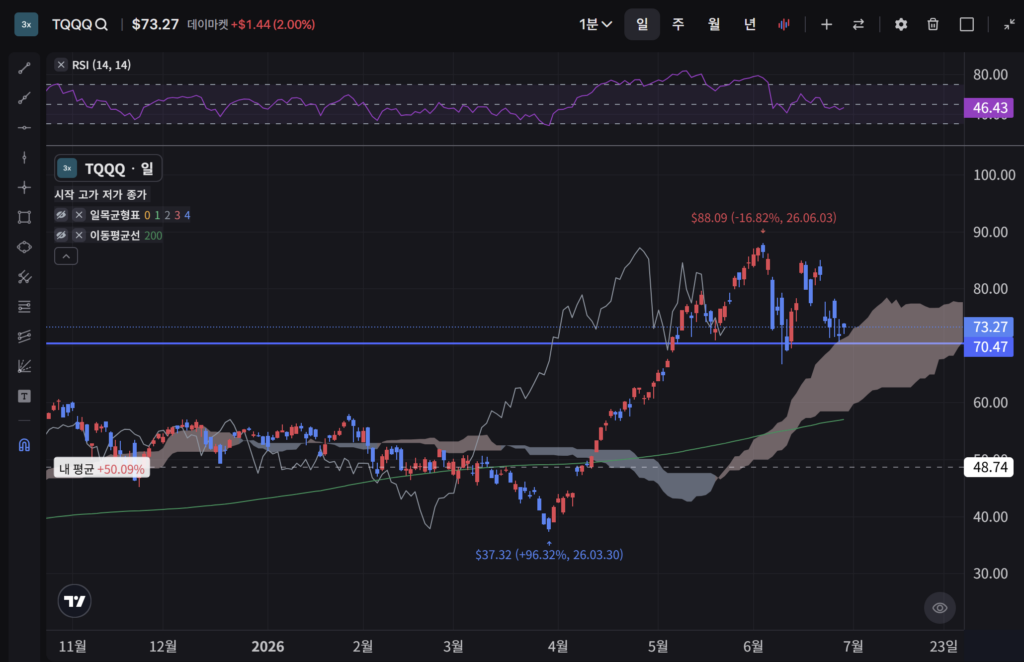
Task: Select the cross line tool
Action: (x=24, y=187)
